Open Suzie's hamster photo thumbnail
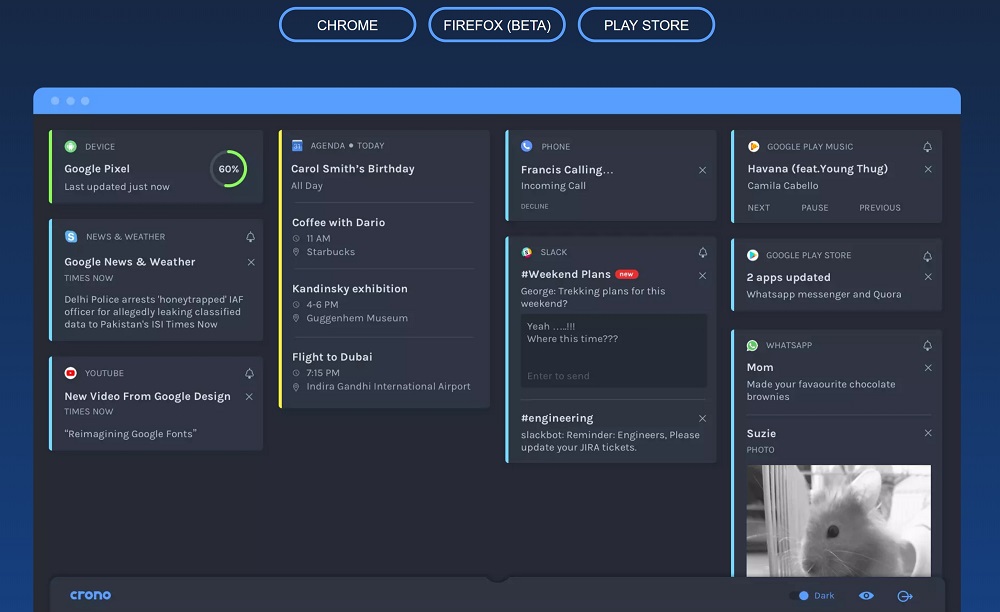 (839, 521)
